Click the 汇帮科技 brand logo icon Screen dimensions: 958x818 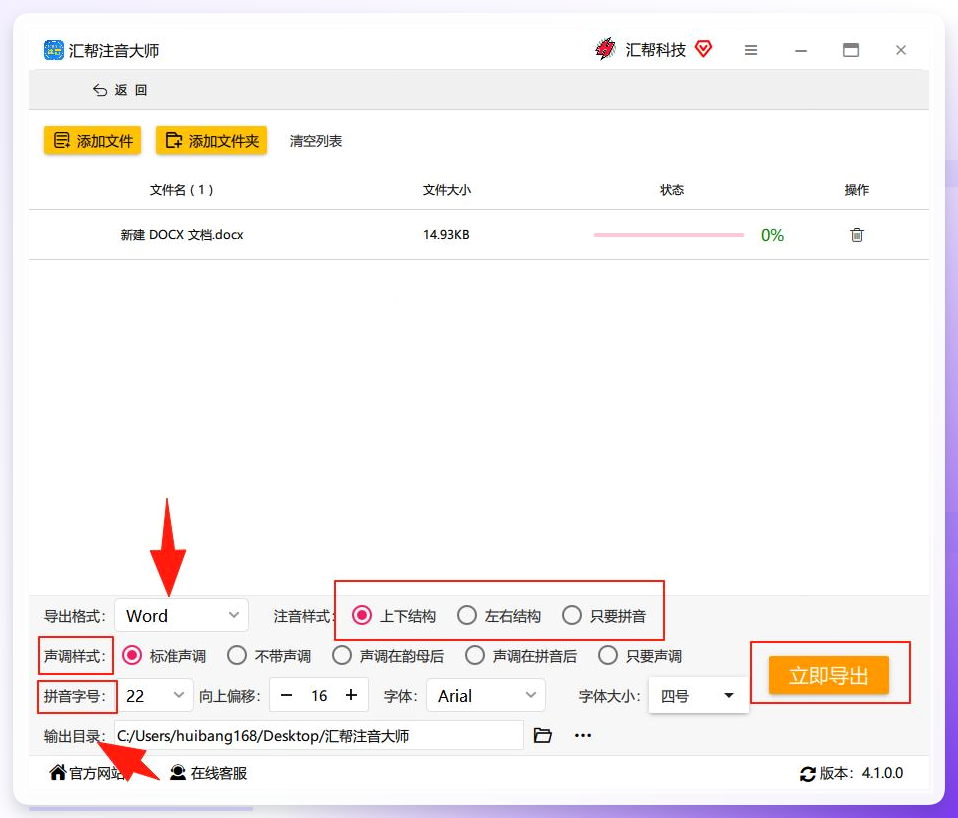(x=605, y=49)
